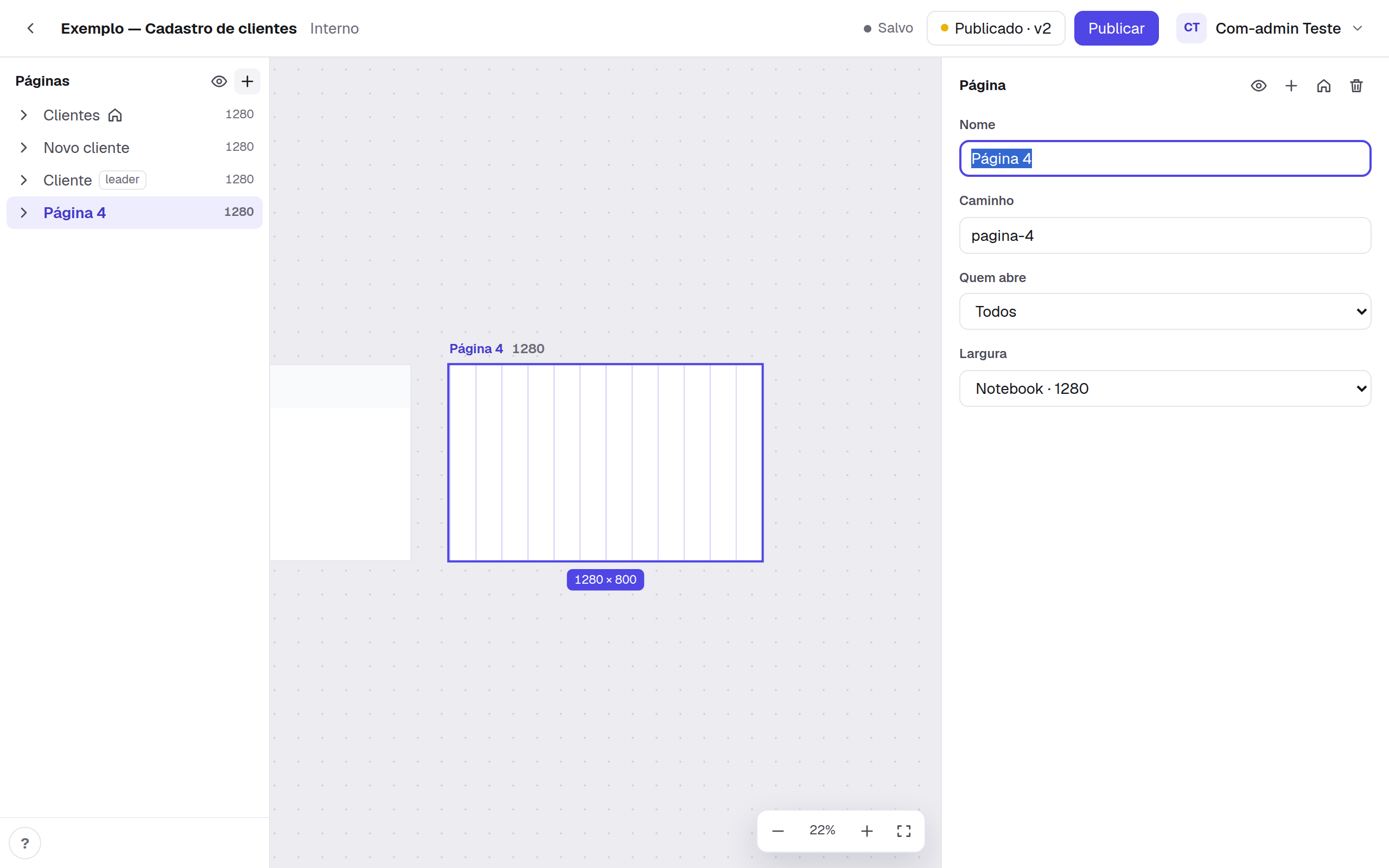Select the Clientes page in the list

click(135, 115)
